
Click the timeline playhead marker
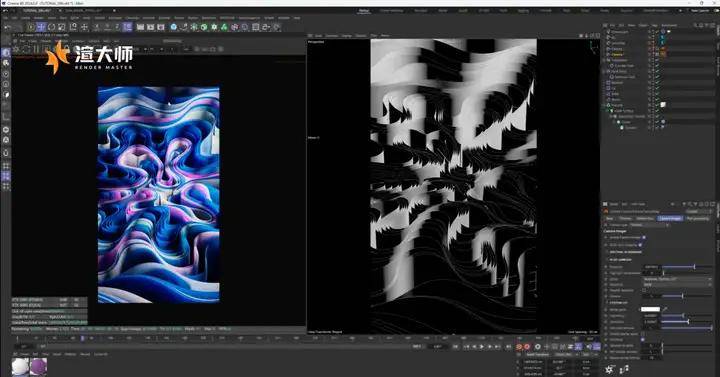coord(83,338)
